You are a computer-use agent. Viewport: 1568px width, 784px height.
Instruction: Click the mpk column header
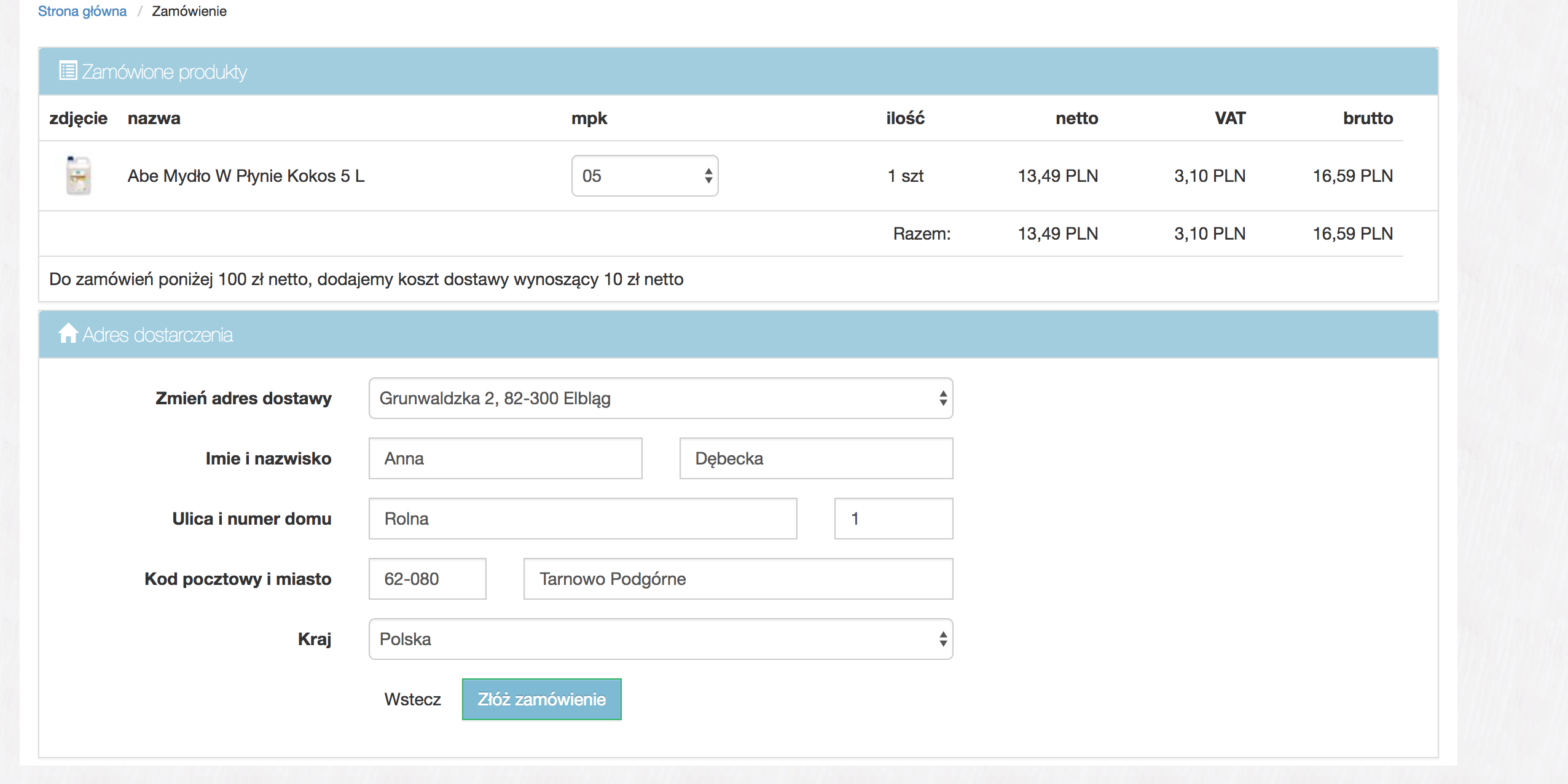(x=589, y=118)
